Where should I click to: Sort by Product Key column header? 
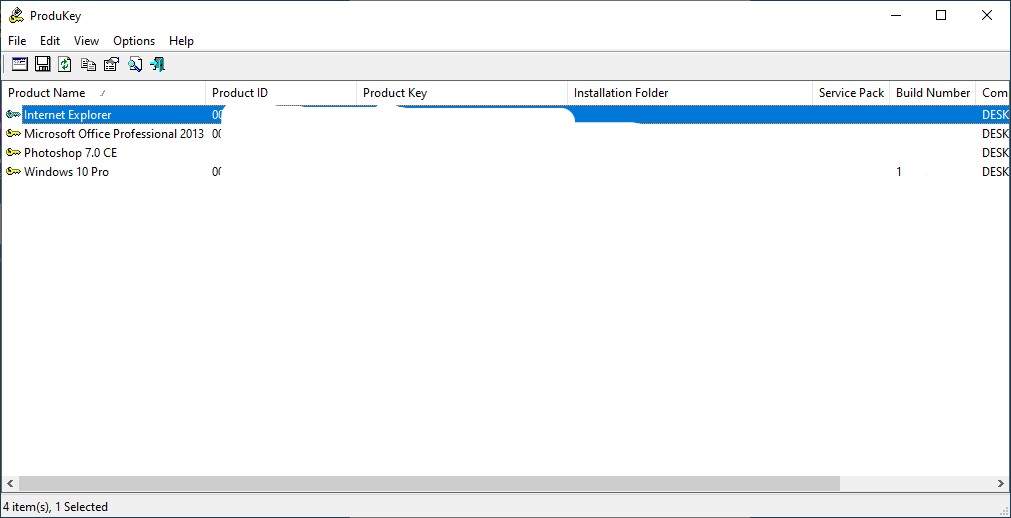click(462, 93)
